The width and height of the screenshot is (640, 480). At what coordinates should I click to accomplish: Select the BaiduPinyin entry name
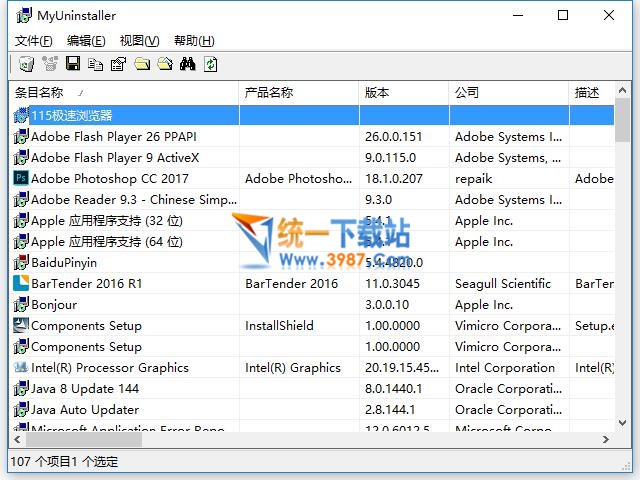(x=64, y=262)
